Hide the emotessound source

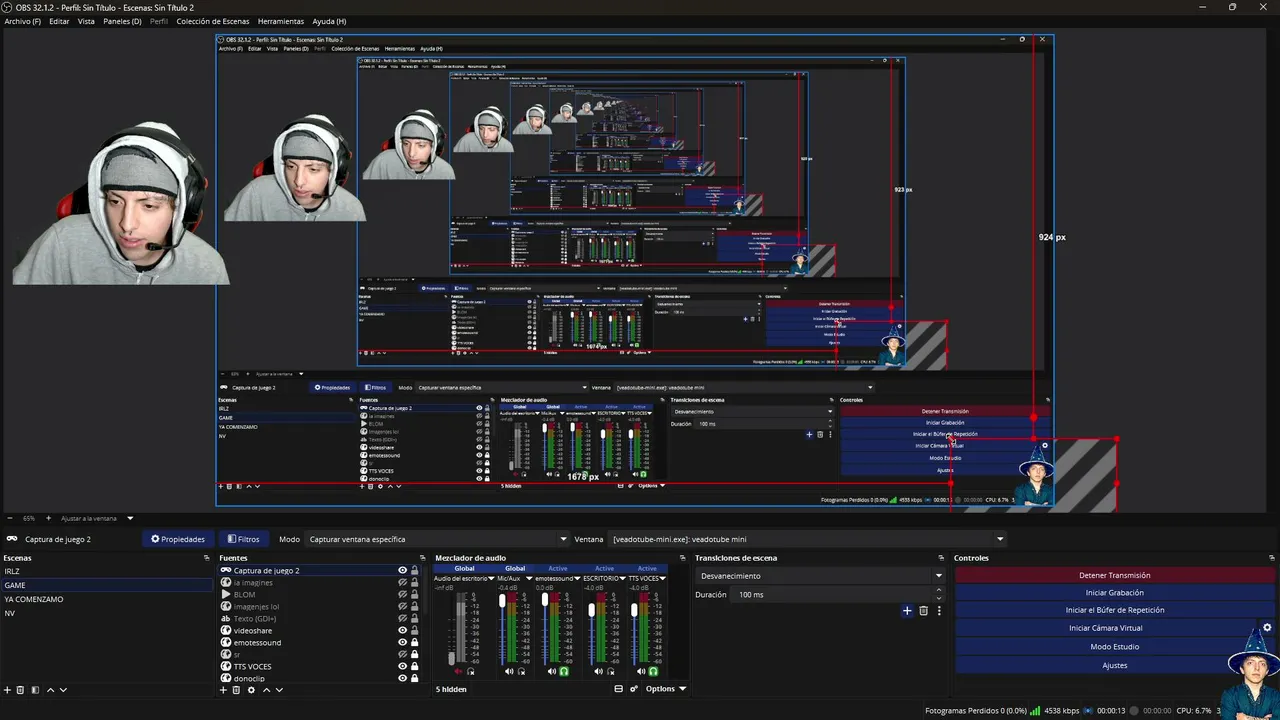point(403,643)
